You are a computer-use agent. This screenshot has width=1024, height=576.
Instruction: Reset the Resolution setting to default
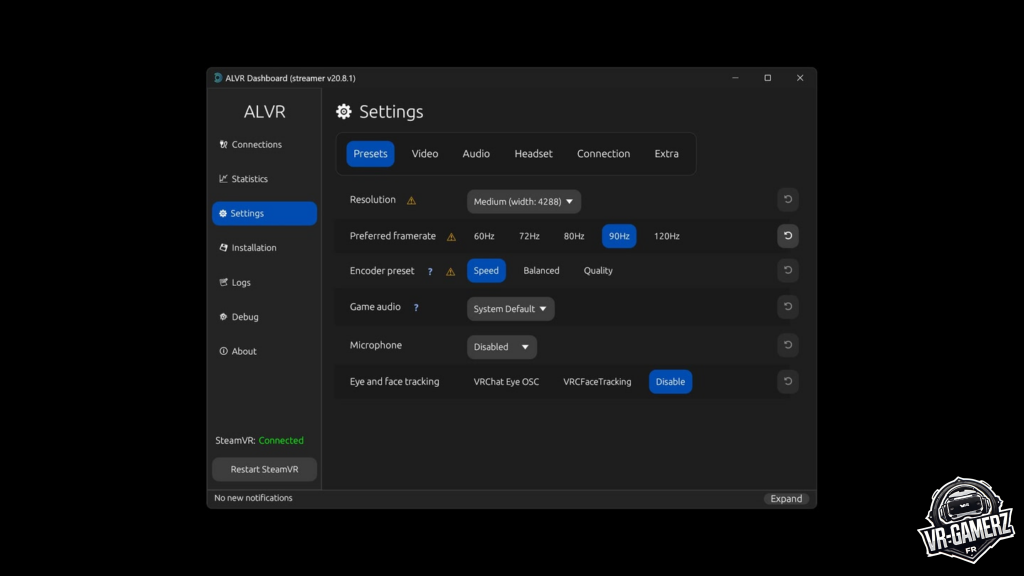coord(788,200)
